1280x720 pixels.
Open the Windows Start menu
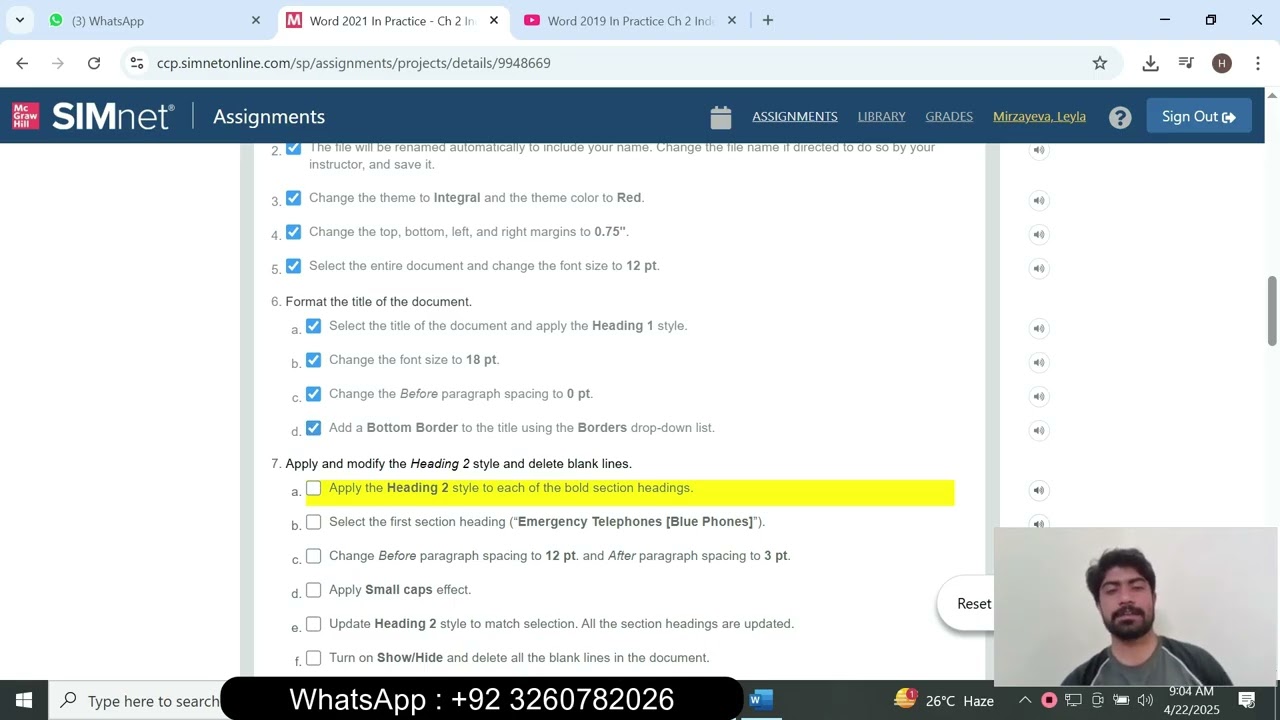point(24,700)
